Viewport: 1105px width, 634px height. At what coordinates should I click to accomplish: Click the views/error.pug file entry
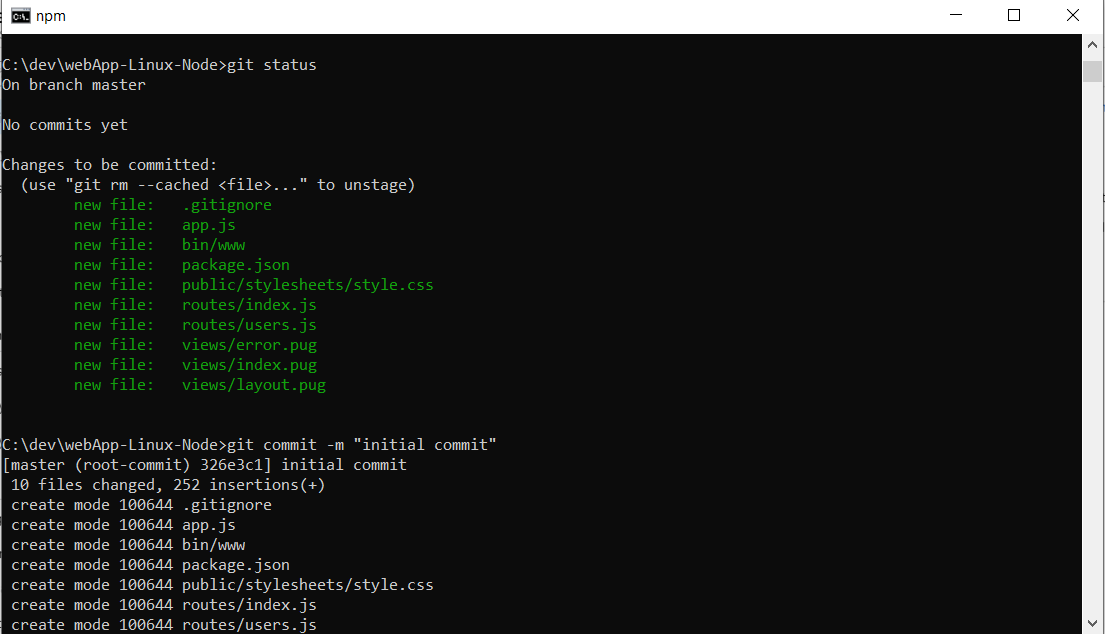tap(250, 344)
